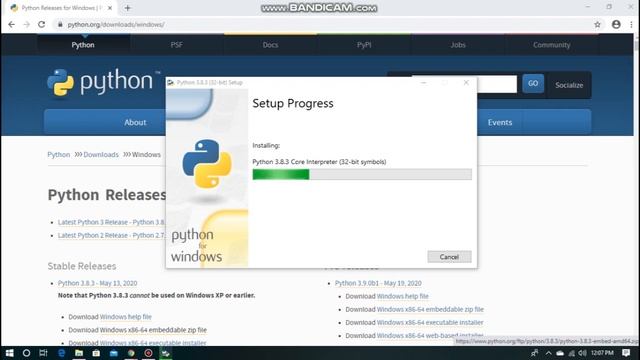The image size is (640, 360).
Task: Download Windows help file for Python 3.8.3
Action: (126, 317)
